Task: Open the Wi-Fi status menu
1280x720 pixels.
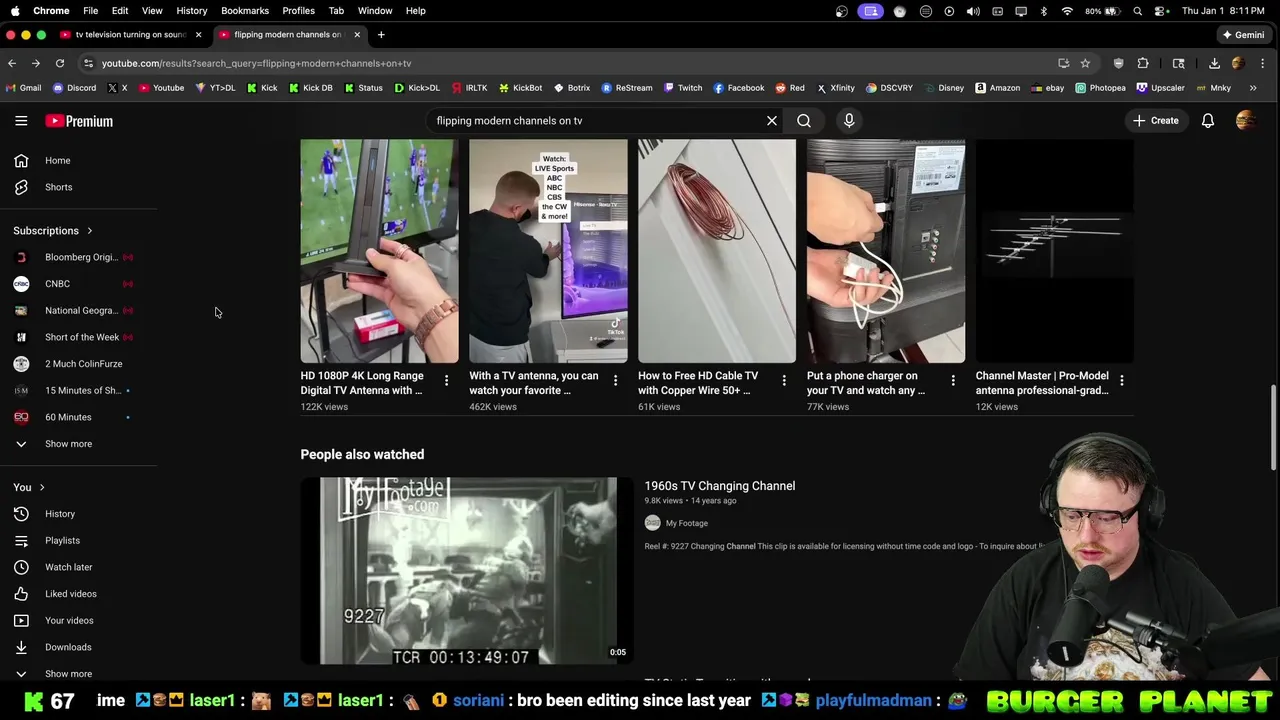Action: click(x=1067, y=11)
